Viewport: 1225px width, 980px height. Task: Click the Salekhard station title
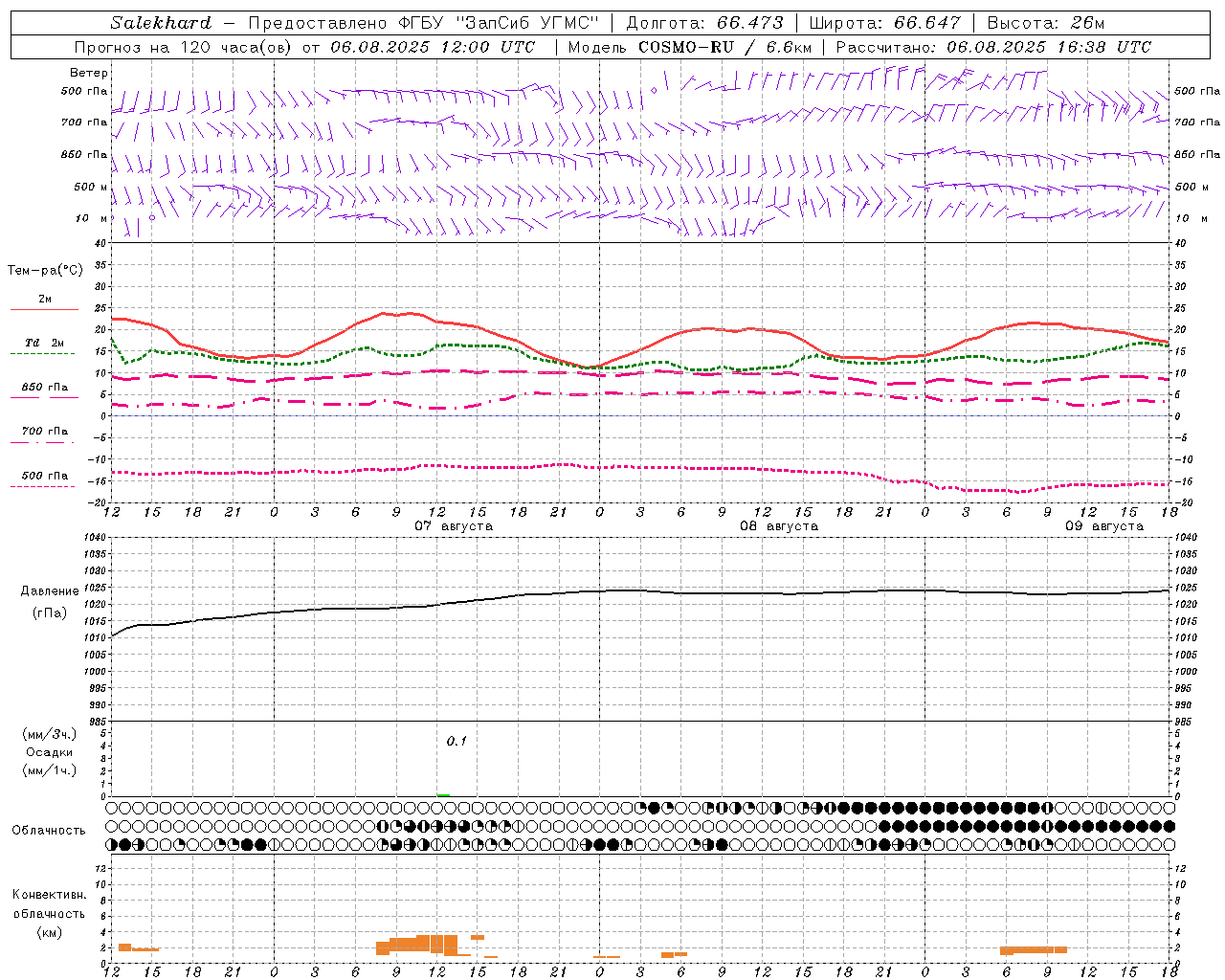(x=161, y=23)
